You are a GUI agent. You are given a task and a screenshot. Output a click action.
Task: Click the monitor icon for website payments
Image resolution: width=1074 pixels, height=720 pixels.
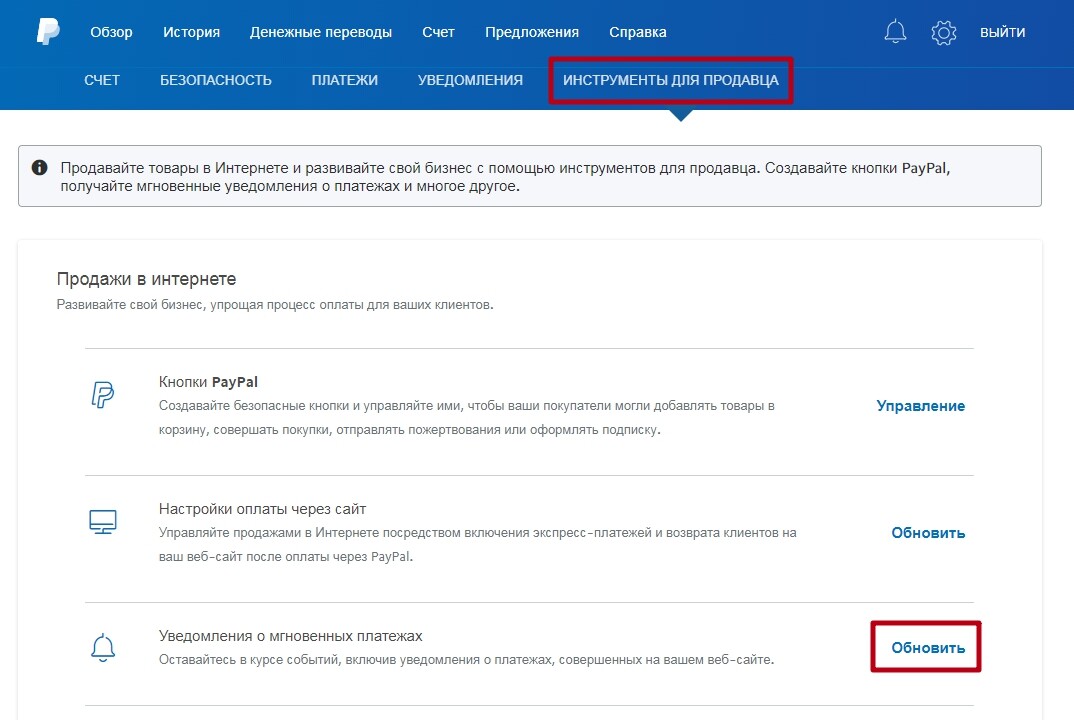[x=103, y=522]
